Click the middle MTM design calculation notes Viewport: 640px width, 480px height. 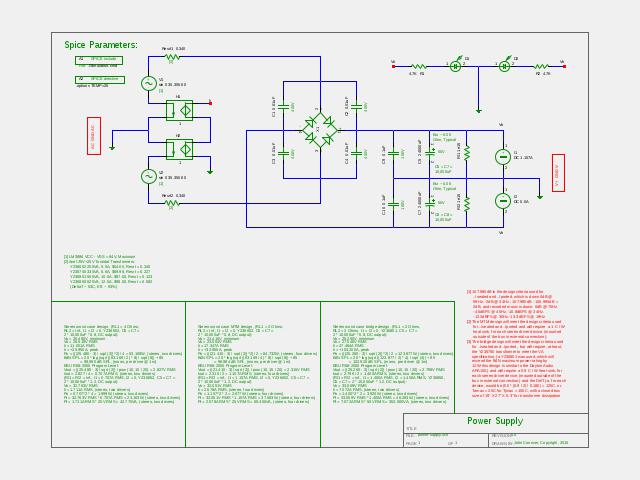257,364
